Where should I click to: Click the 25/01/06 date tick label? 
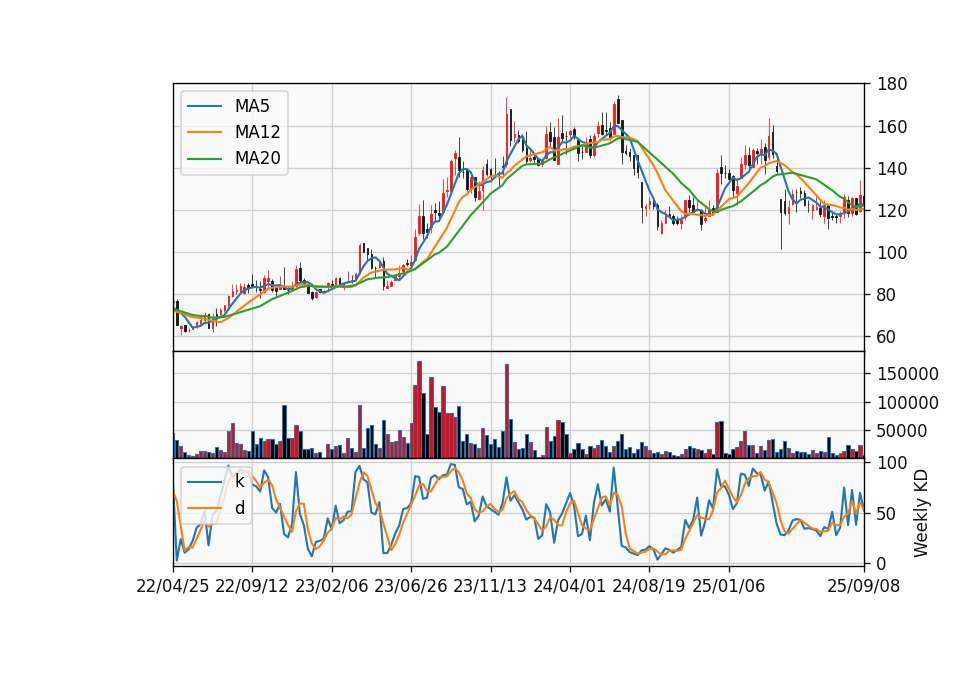tap(729, 586)
